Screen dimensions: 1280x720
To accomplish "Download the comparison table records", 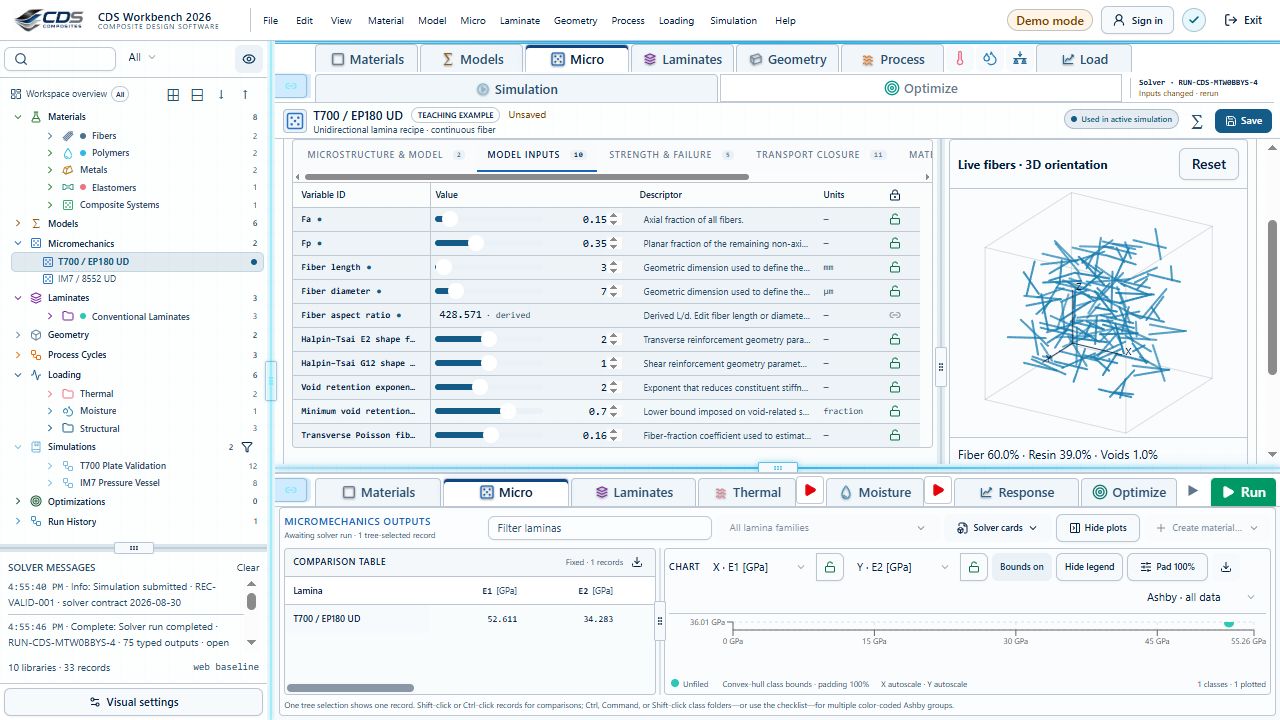I will (637, 562).
